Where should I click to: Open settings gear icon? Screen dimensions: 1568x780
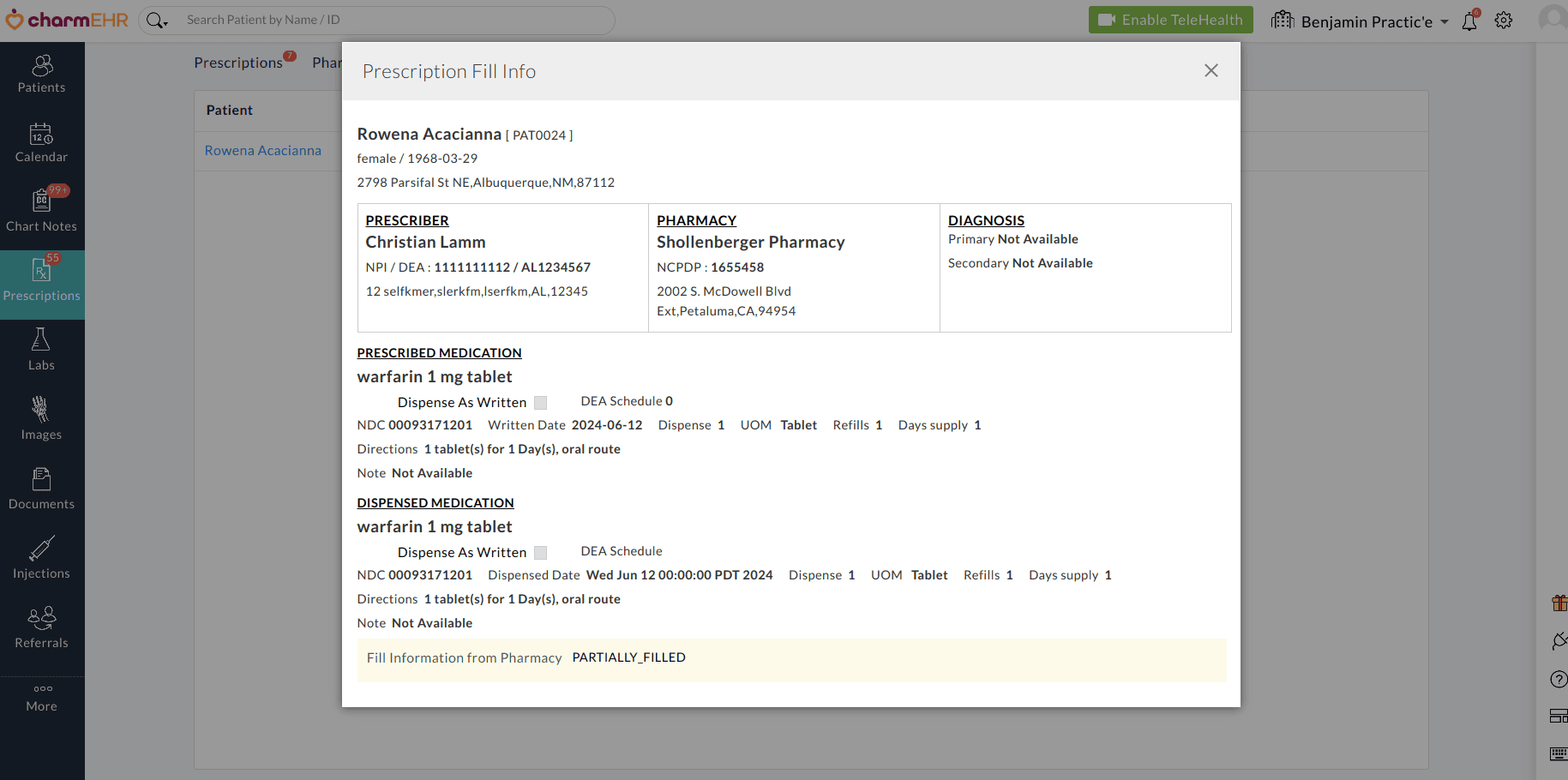1504,21
